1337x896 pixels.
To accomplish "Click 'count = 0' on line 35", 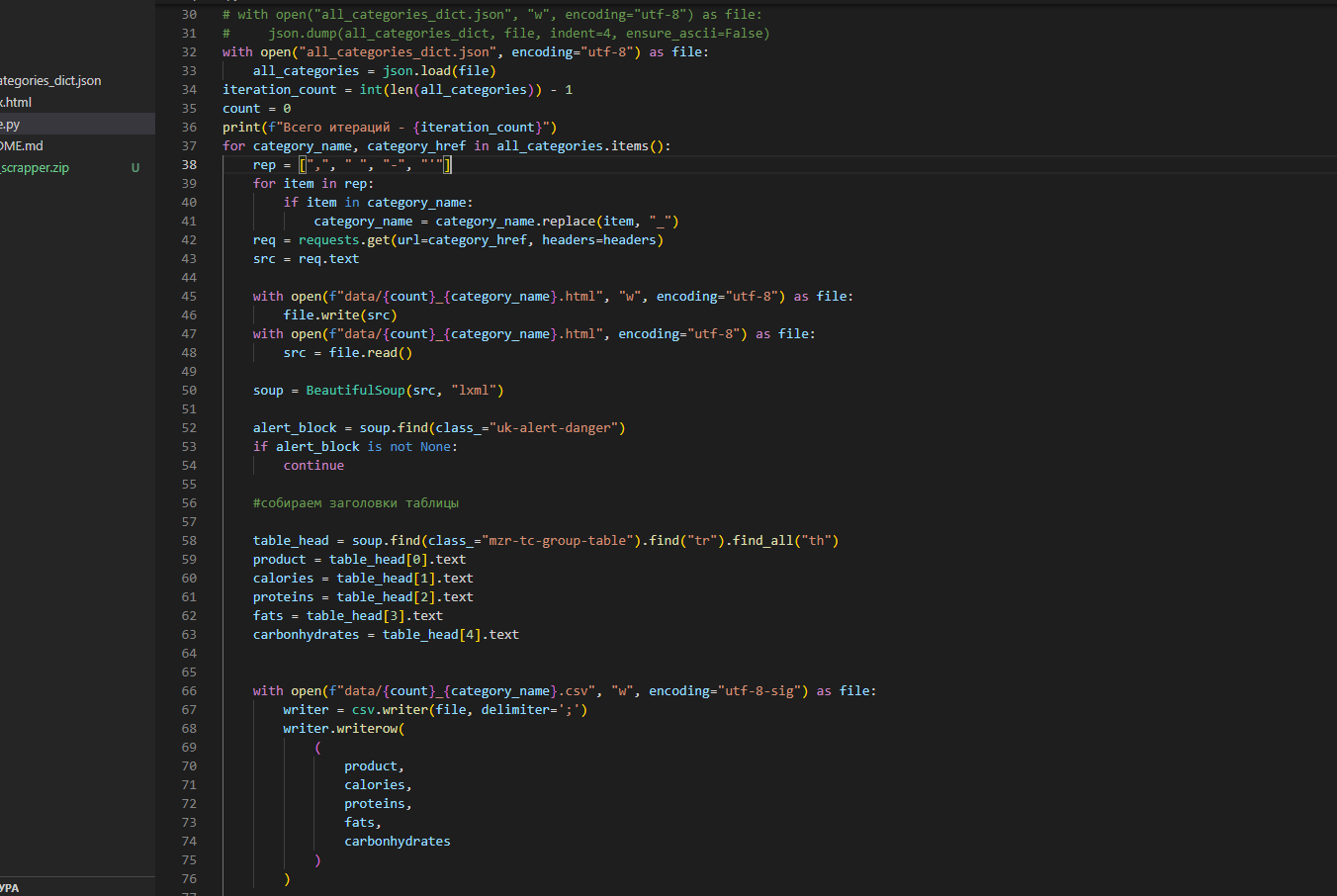I will [257, 108].
